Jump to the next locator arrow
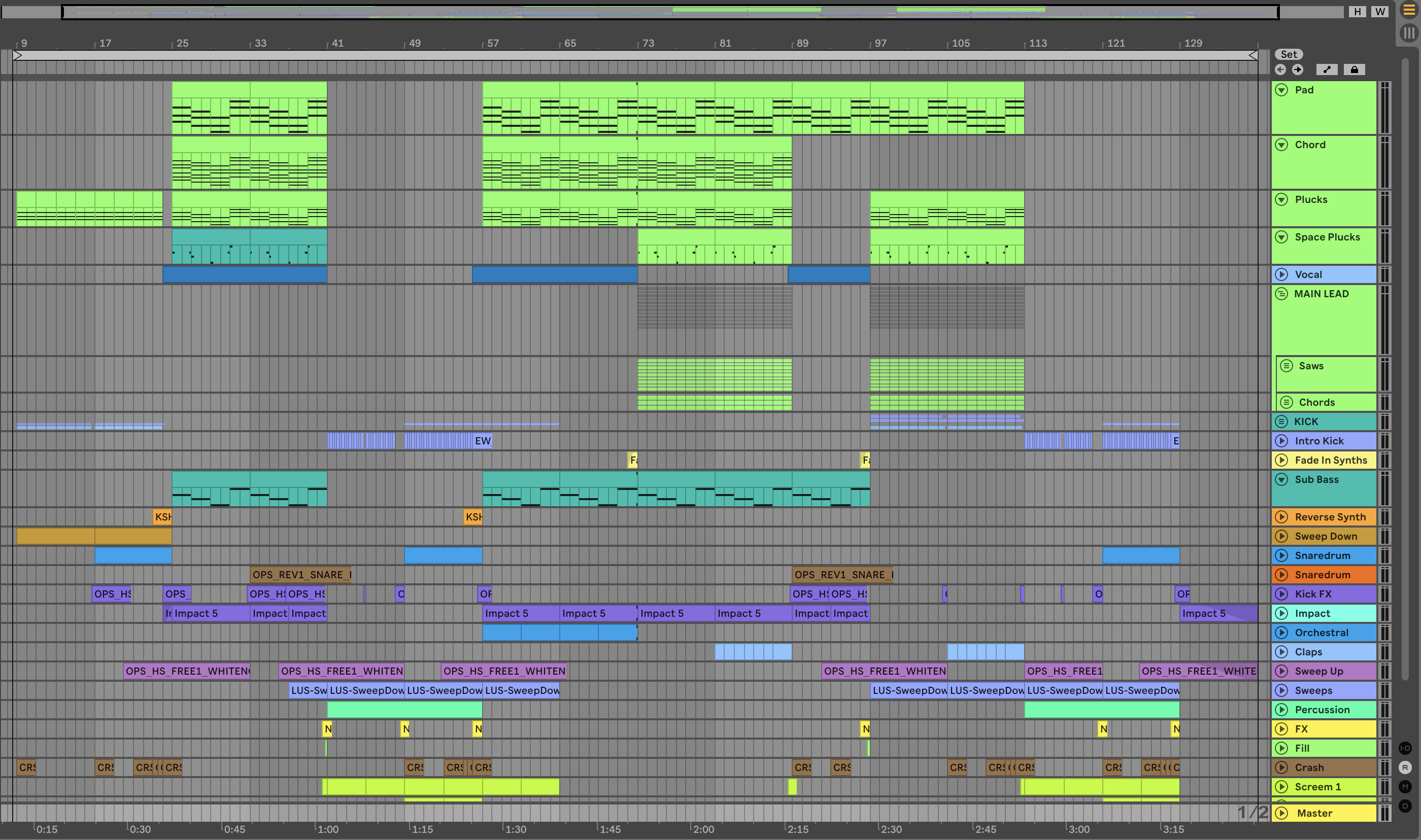Image resolution: width=1421 pixels, height=840 pixels. pos(1298,69)
